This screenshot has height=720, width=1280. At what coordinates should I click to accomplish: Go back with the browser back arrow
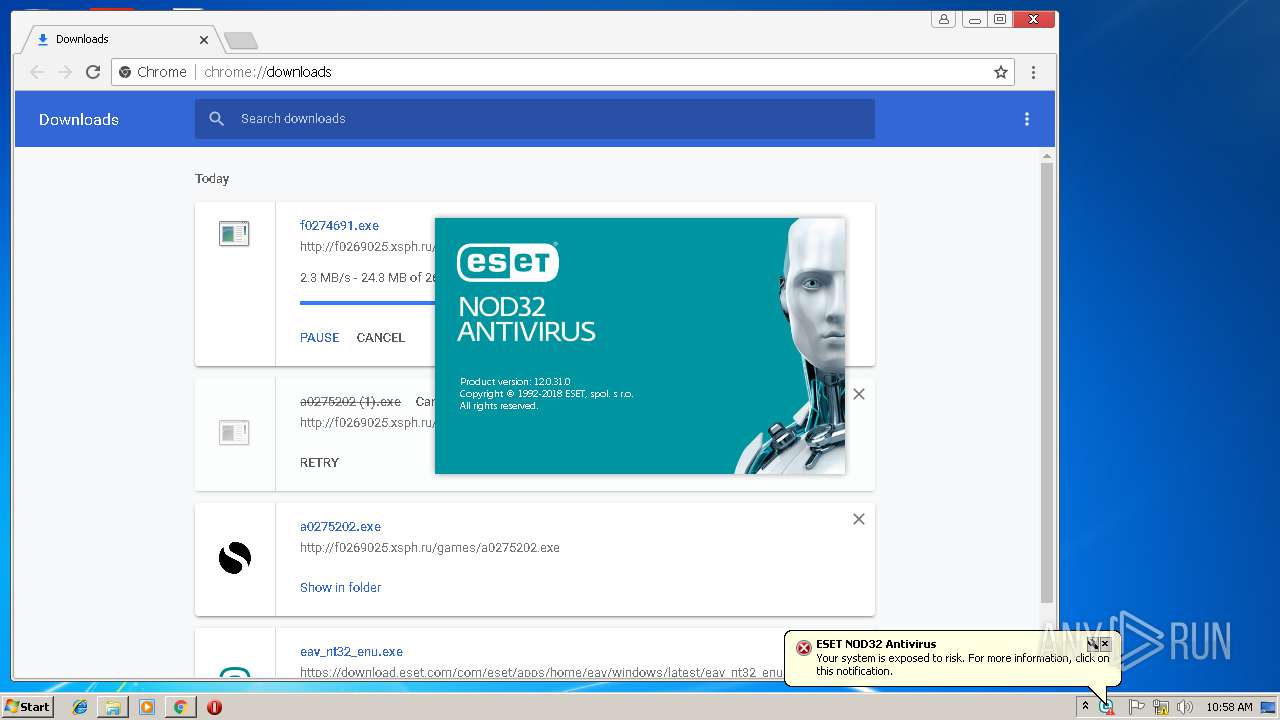(x=37, y=72)
